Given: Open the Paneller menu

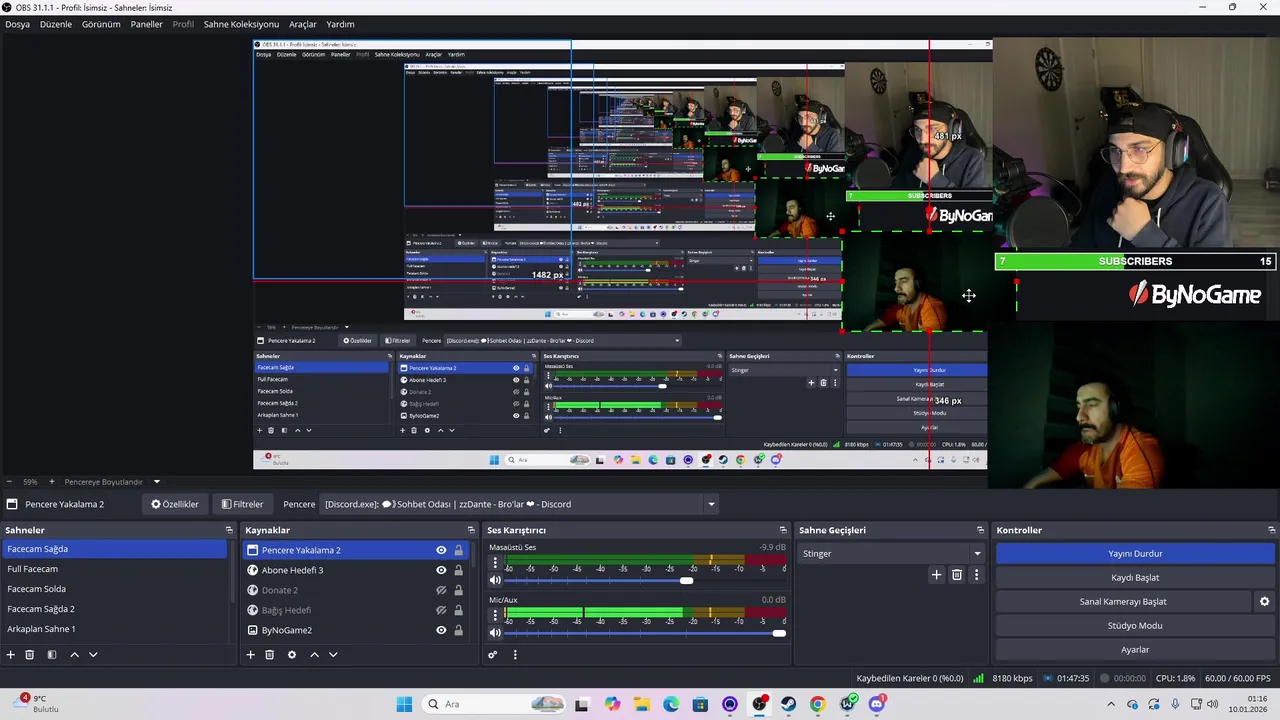Looking at the screenshot, I should 146,24.
